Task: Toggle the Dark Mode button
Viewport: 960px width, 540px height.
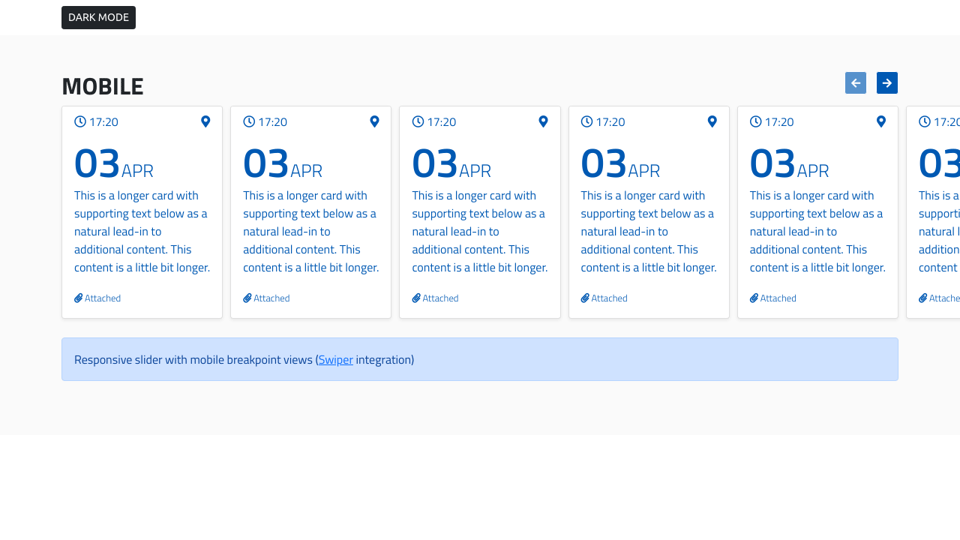Action: point(98,17)
